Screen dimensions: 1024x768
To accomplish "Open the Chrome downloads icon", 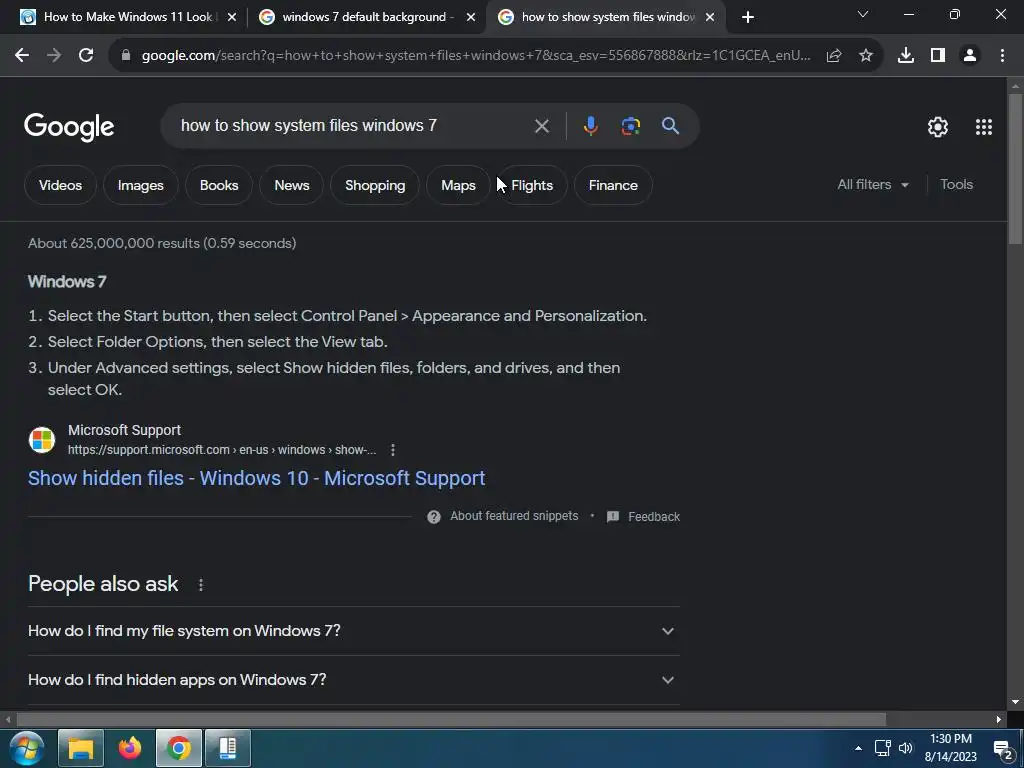I will pyautogui.click(x=906, y=56).
